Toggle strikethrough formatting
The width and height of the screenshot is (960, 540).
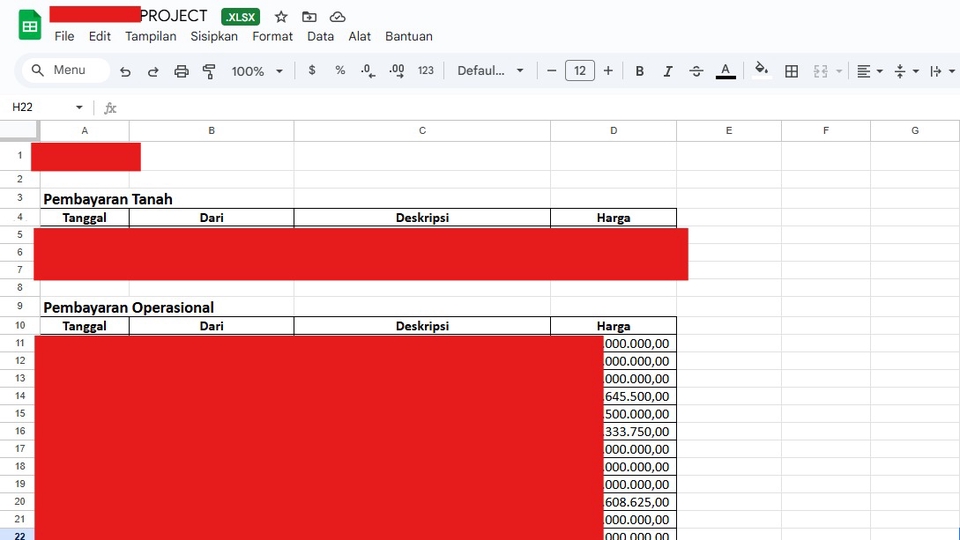click(696, 71)
